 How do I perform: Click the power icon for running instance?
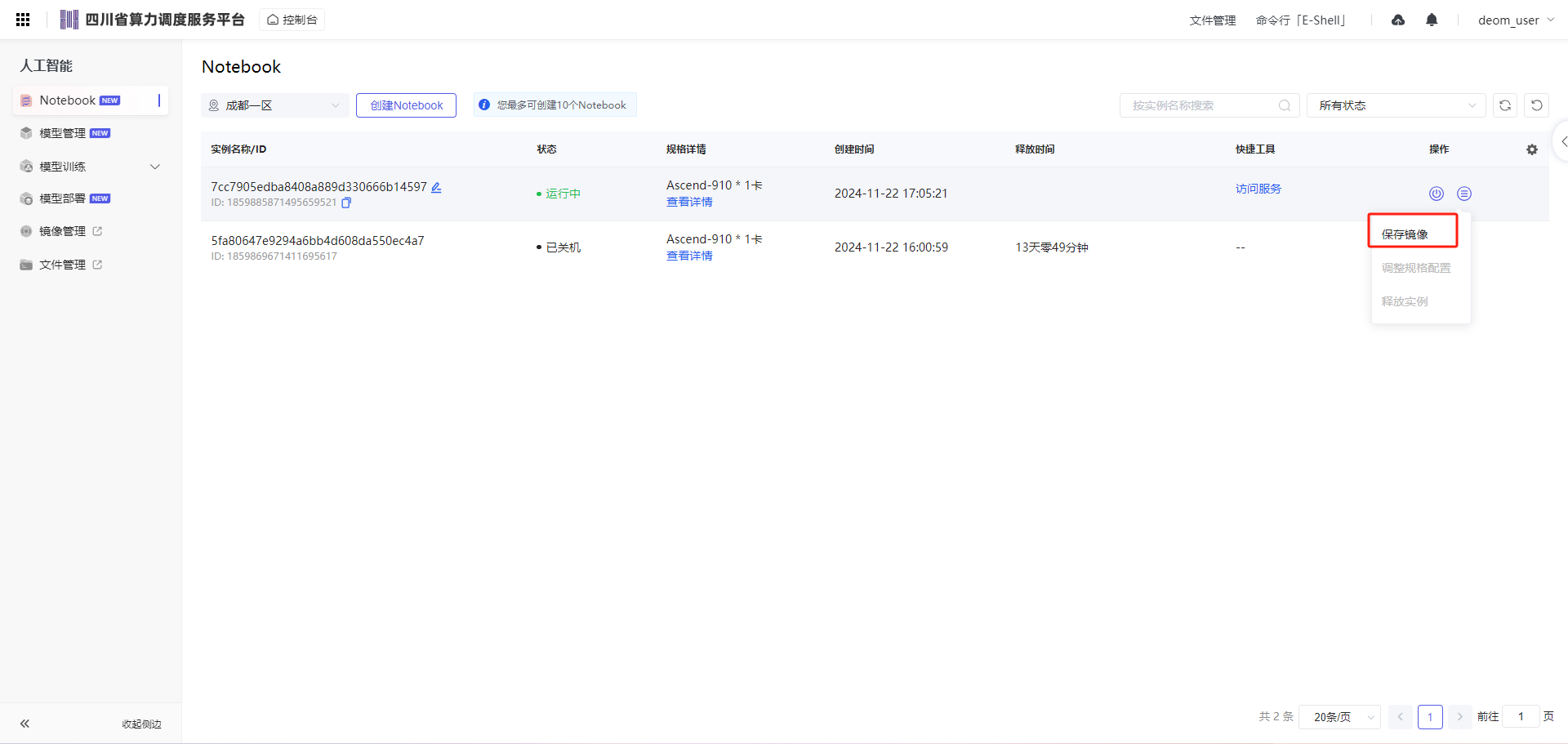(1437, 194)
